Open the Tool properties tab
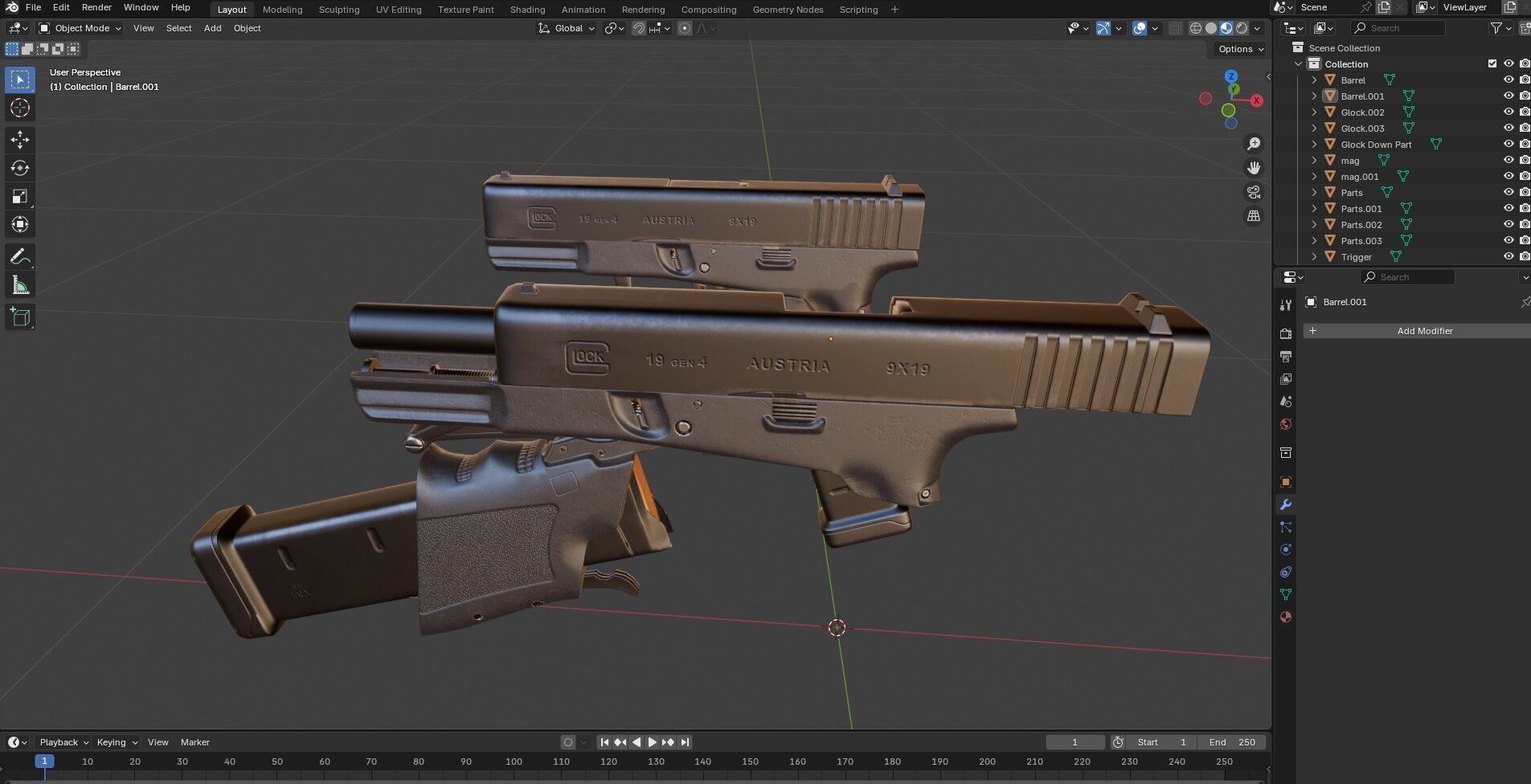Image resolution: width=1531 pixels, height=784 pixels. (x=1286, y=304)
